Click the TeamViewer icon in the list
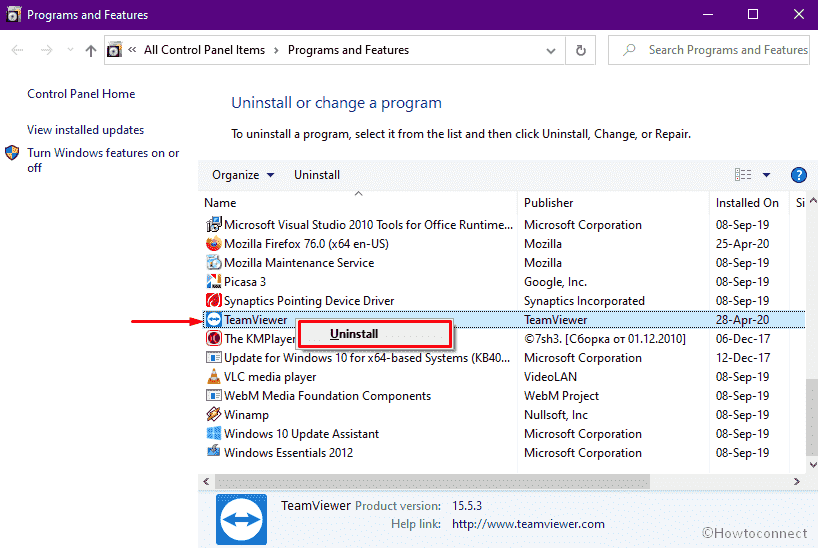The height and width of the screenshot is (548, 818). [x=213, y=319]
